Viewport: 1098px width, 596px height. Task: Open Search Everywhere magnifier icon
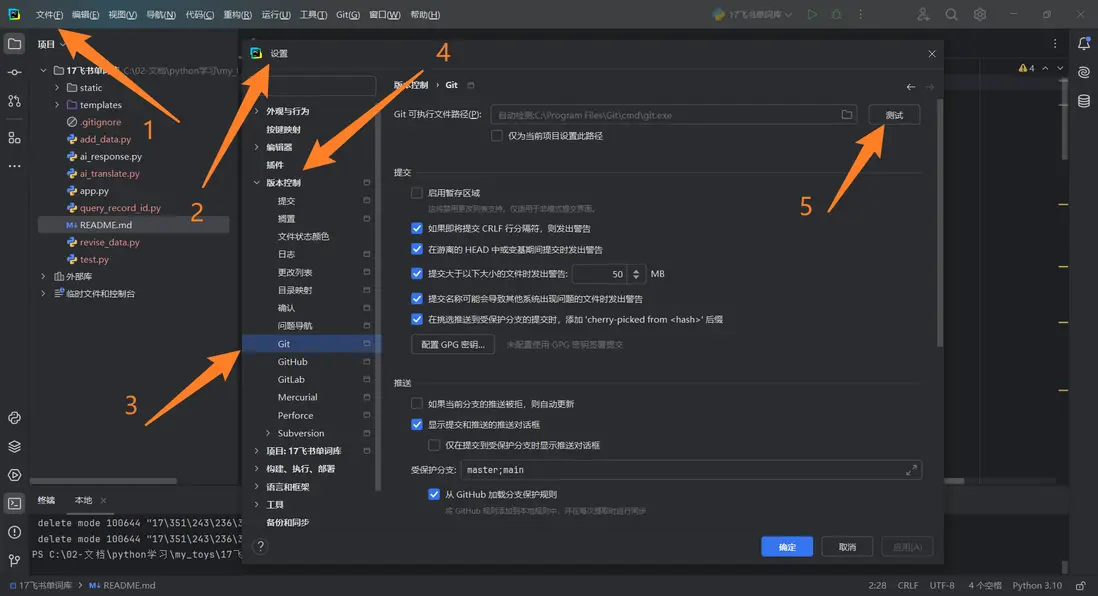click(x=951, y=14)
